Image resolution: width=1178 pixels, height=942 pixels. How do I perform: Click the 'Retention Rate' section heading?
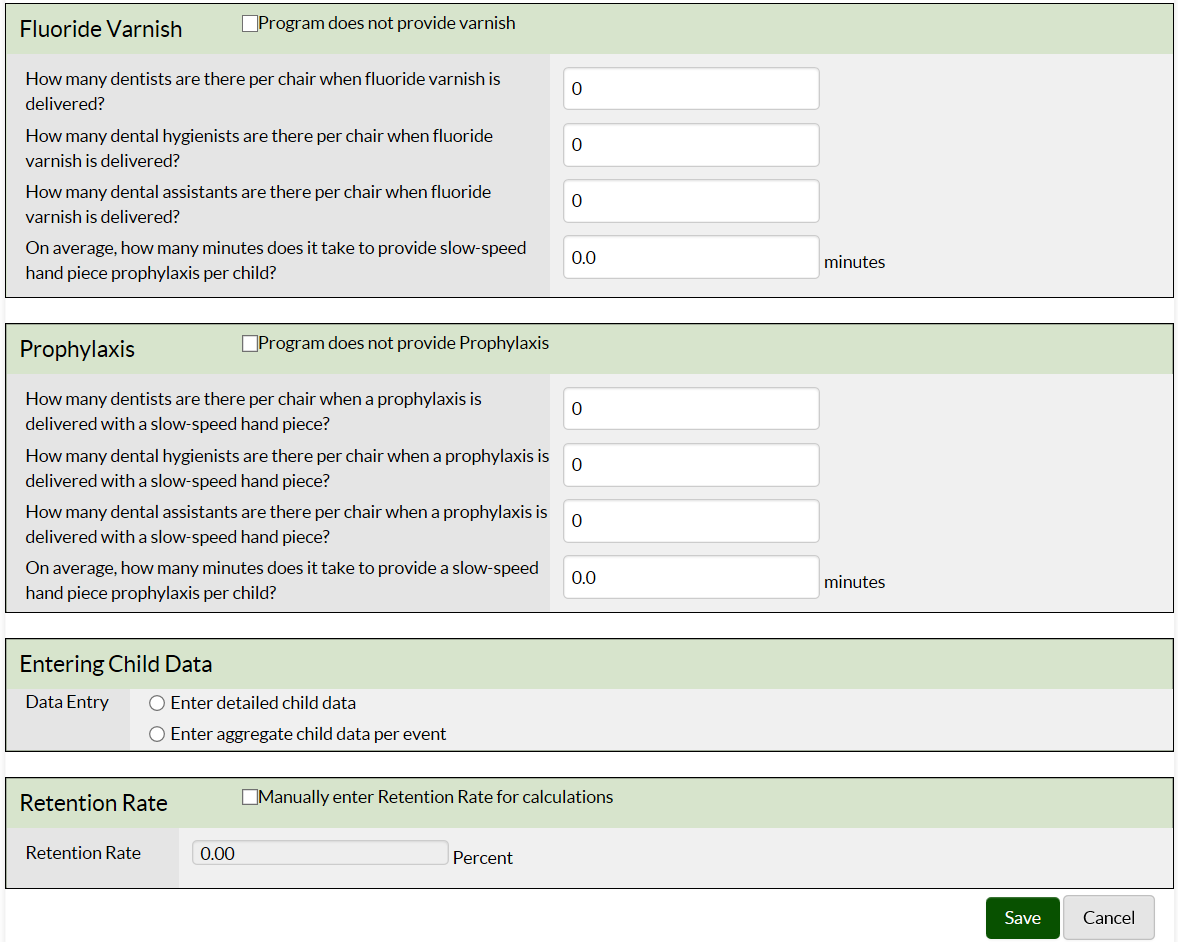(94, 803)
